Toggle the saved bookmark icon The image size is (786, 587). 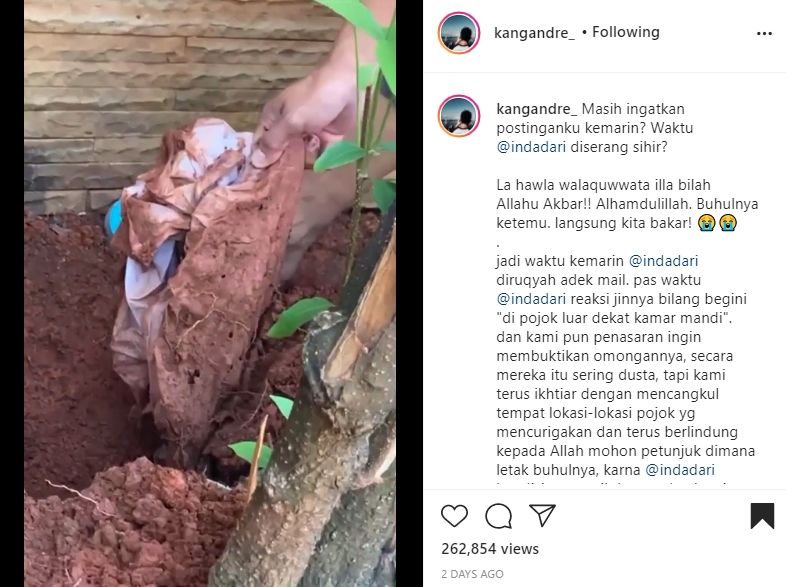[x=762, y=515]
